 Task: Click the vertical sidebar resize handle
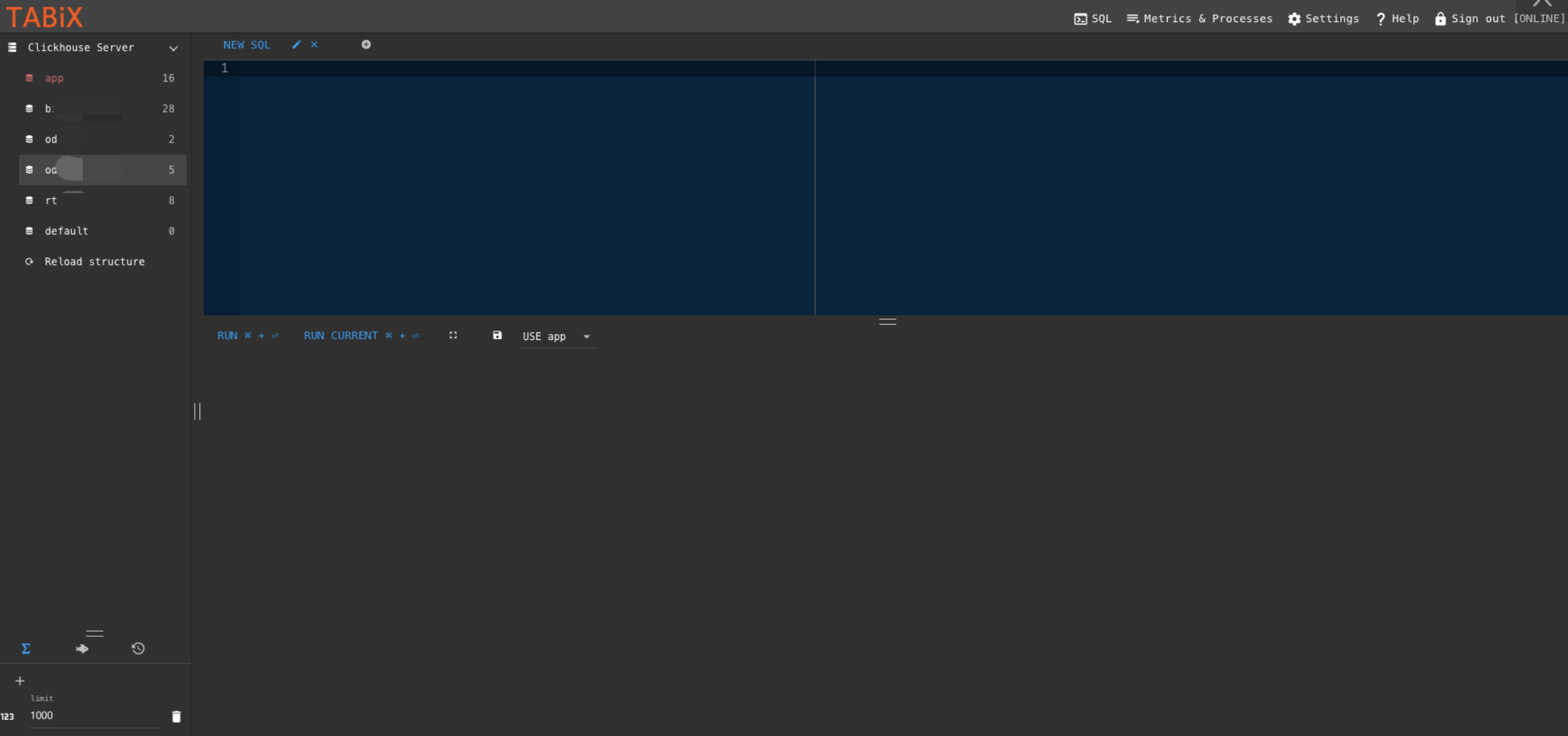pos(198,411)
